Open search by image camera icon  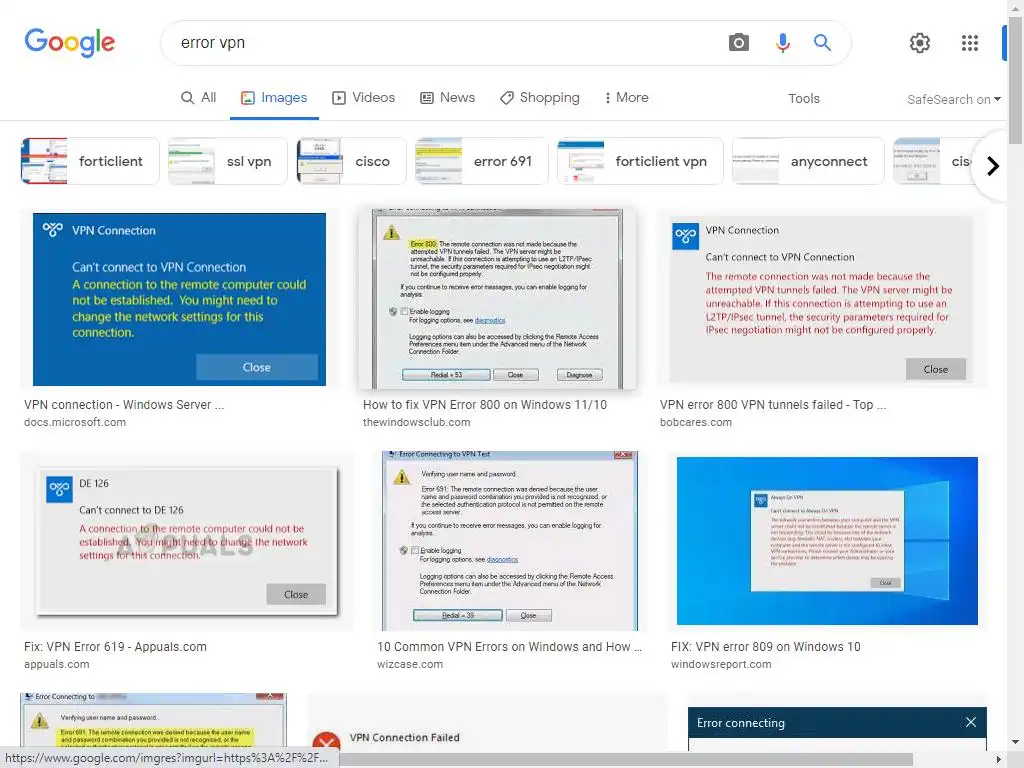click(739, 43)
